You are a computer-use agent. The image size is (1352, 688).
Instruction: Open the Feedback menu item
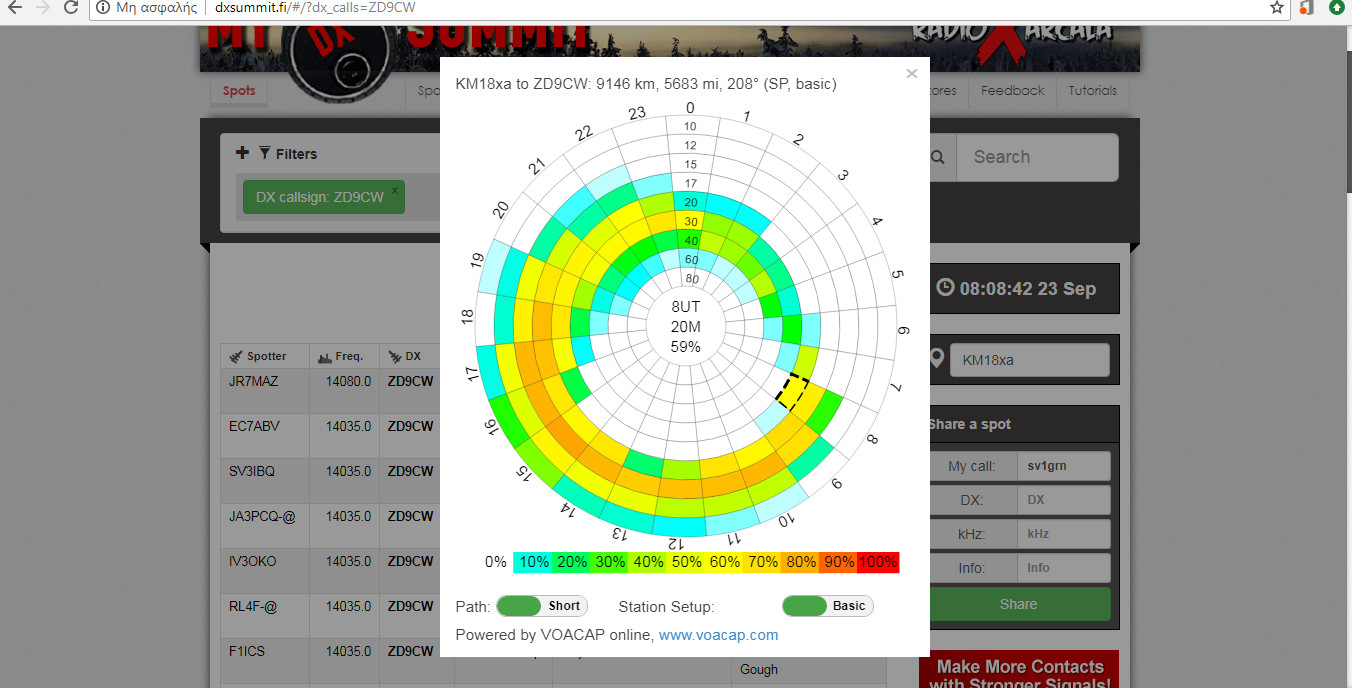1011,90
